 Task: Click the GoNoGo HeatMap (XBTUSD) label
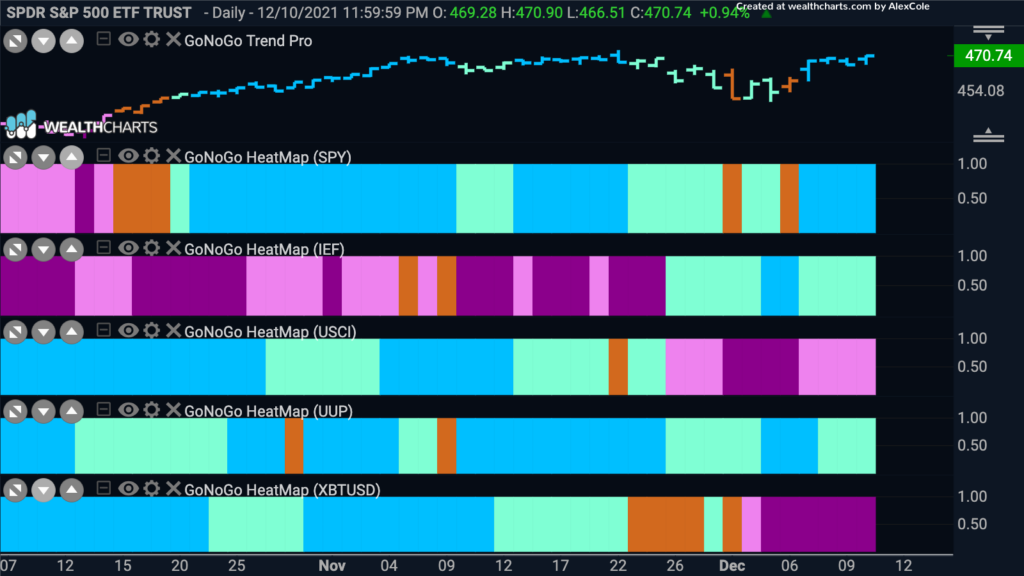pyautogui.click(x=282, y=490)
